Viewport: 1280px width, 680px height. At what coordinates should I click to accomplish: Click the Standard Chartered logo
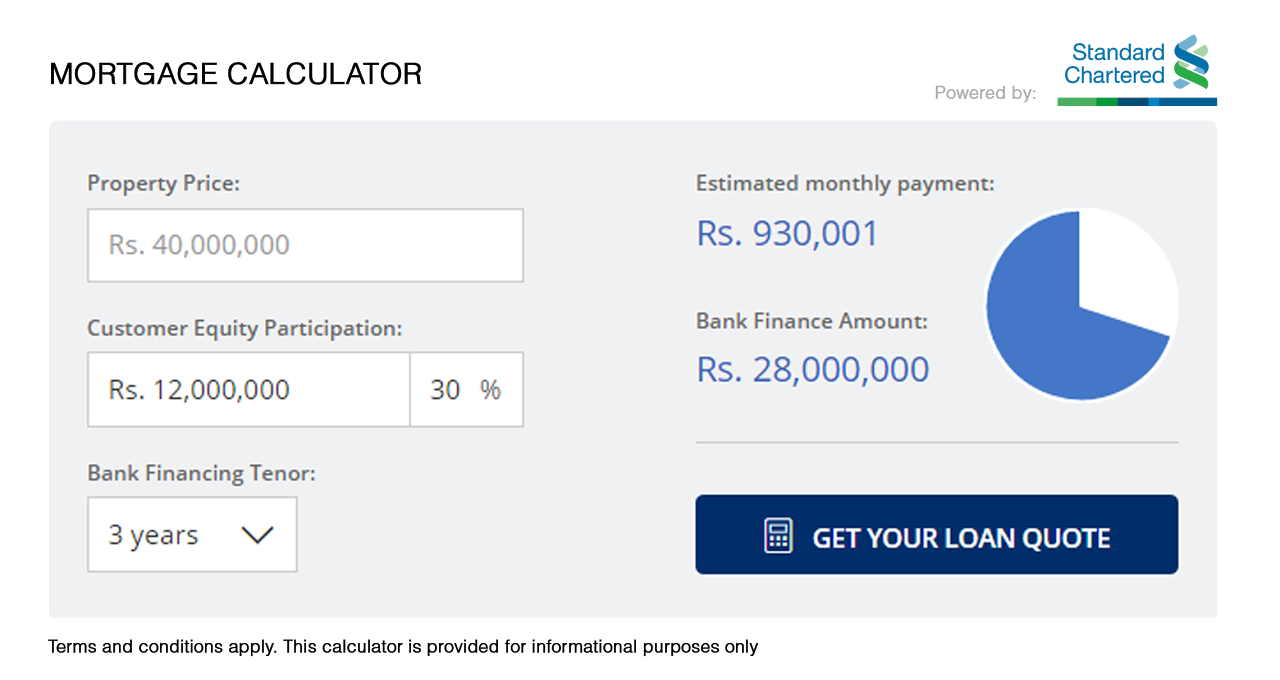coord(1137,70)
